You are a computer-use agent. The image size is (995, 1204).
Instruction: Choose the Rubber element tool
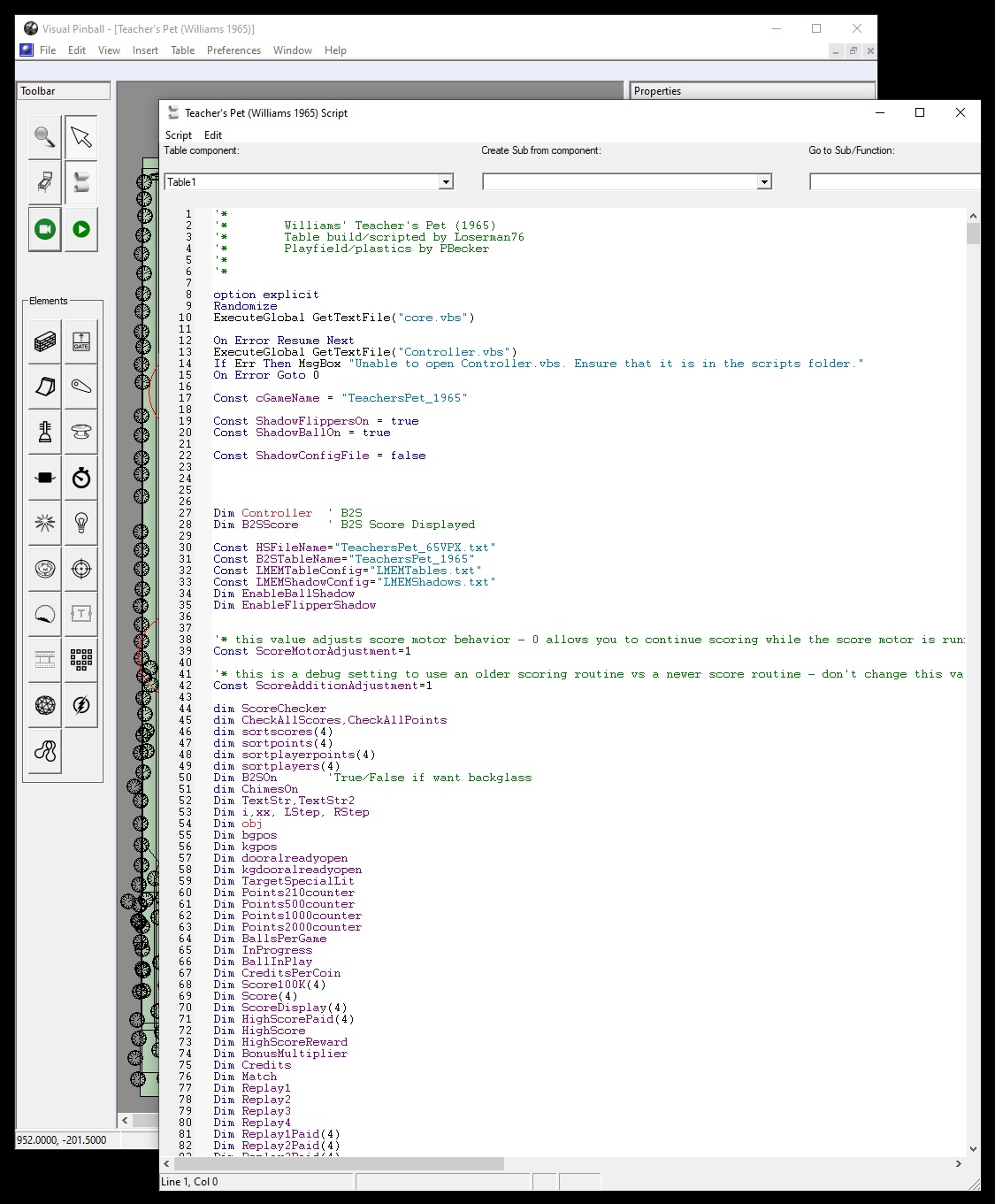click(x=45, y=751)
